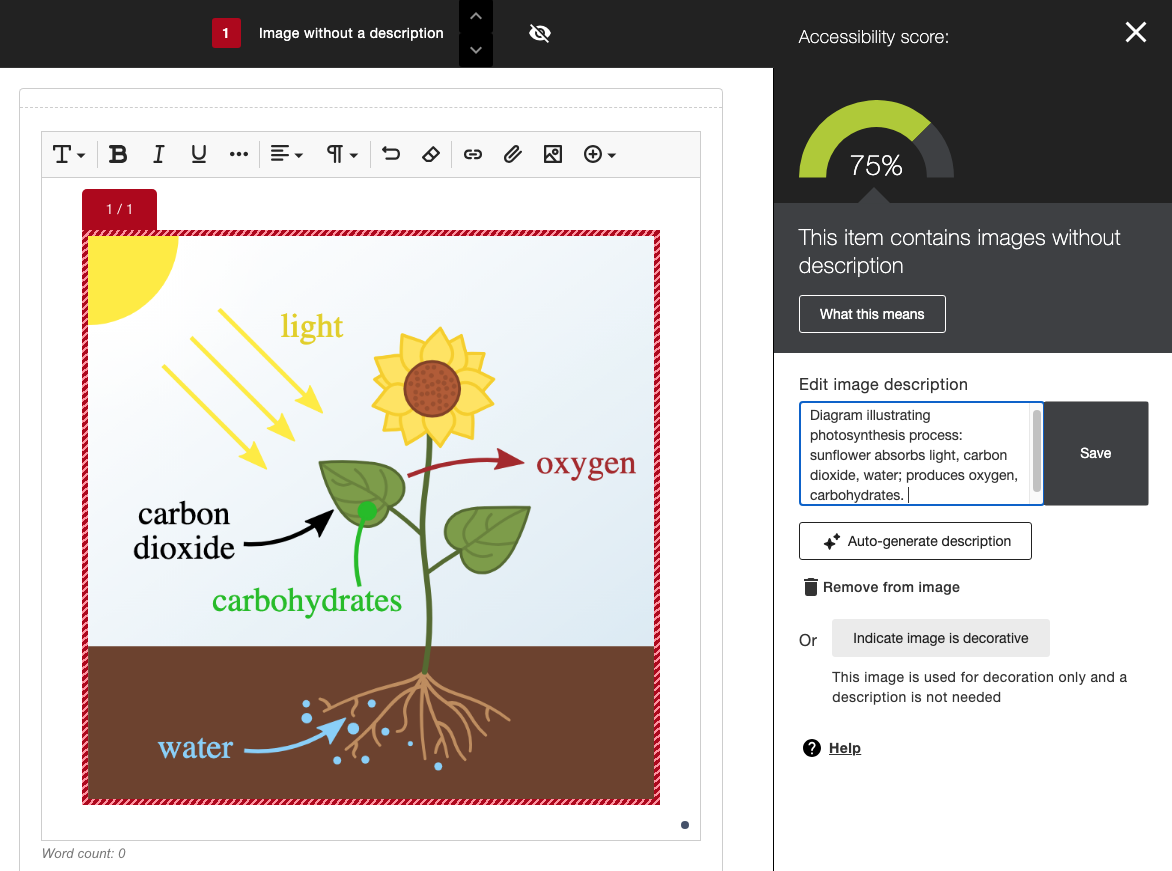Toggle bold formatting in editor toolbar
The width and height of the screenshot is (1172, 871).
118,154
